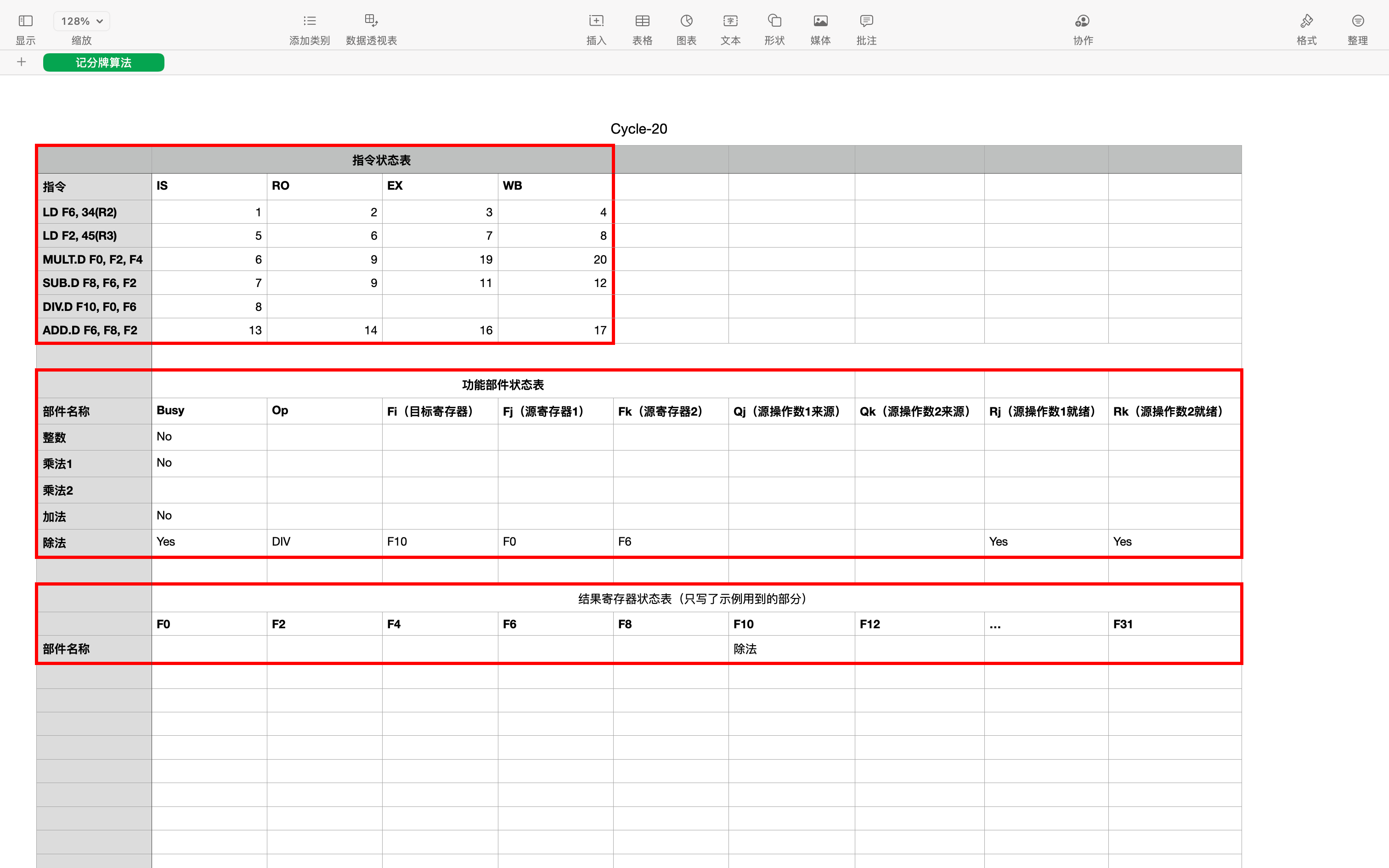
Task: Click the Insert (插入) toolbar icon
Action: point(596,21)
